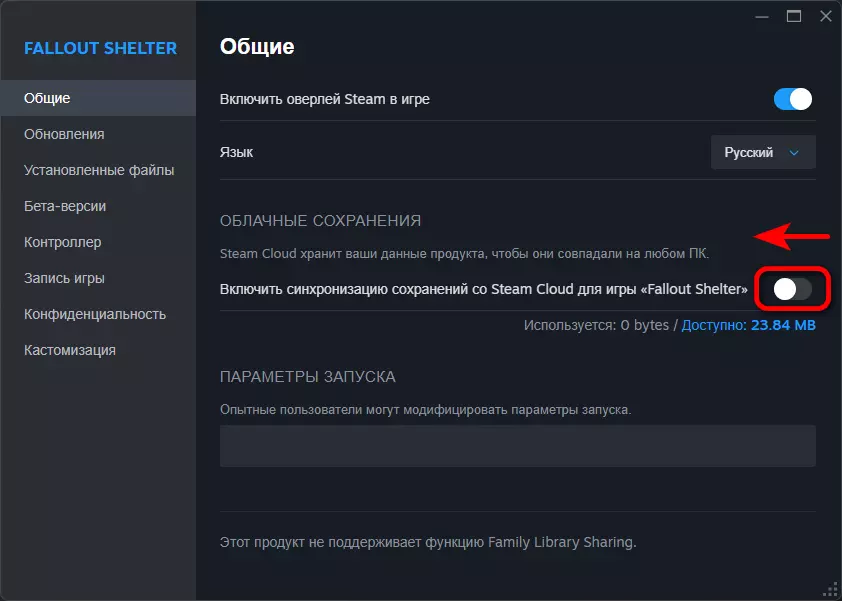Select the Общие sidebar item
The height and width of the screenshot is (601, 842).
47,98
